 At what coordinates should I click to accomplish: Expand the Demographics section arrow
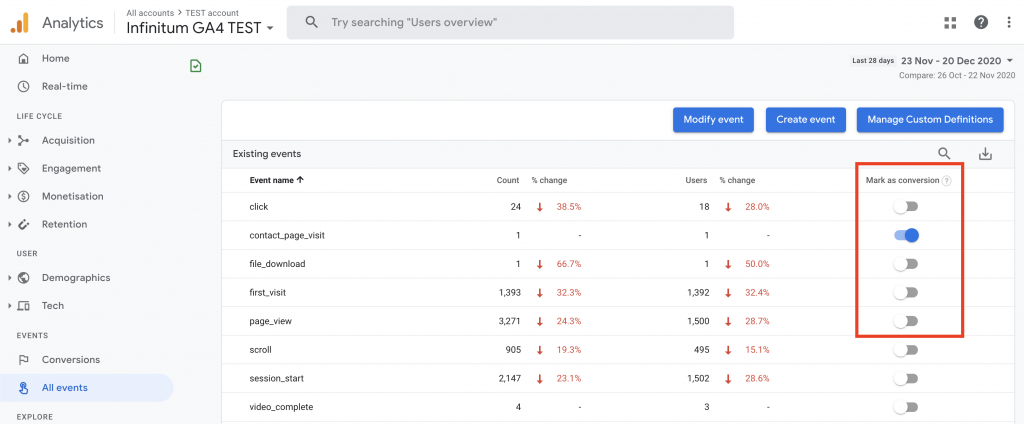(10, 278)
